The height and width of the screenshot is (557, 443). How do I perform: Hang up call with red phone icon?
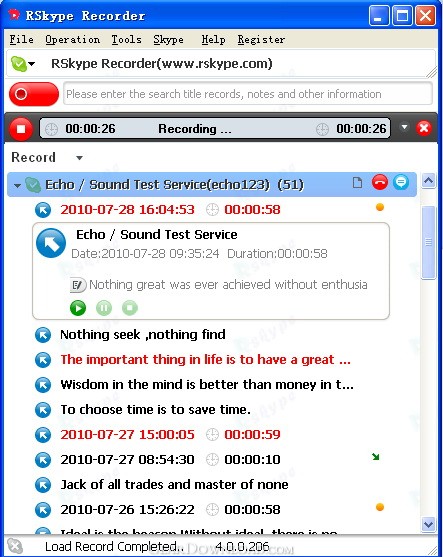click(x=380, y=183)
